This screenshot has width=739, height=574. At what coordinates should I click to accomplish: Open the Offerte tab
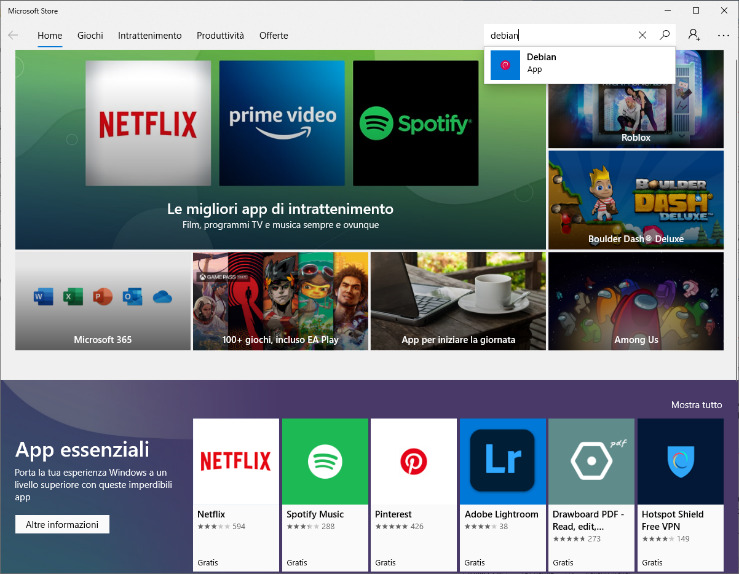[x=273, y=36]
